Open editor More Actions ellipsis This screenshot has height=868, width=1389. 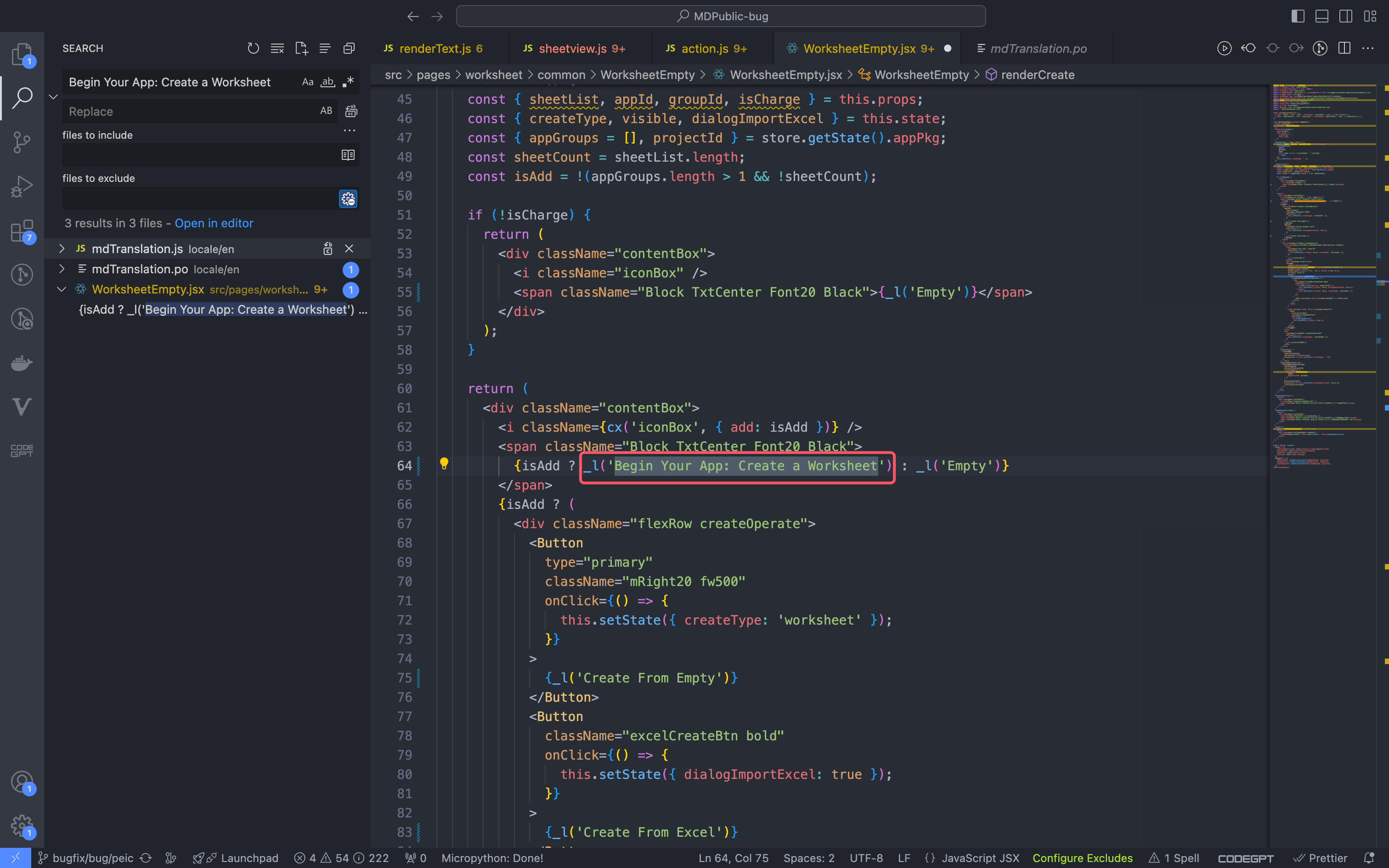point(1368,48)
